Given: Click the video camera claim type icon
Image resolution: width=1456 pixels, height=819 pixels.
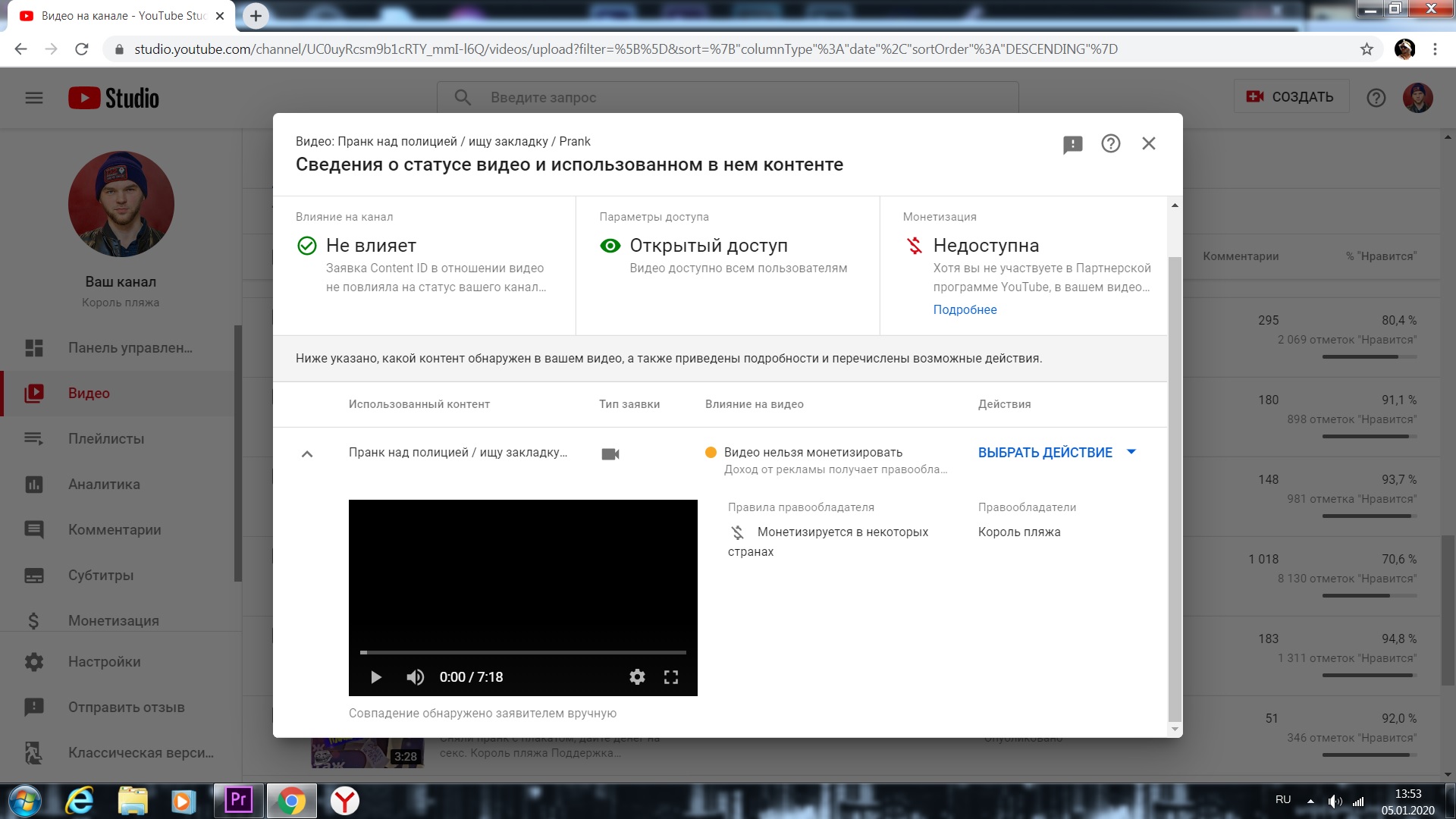Looking at the screenshot, I should 610,453.
